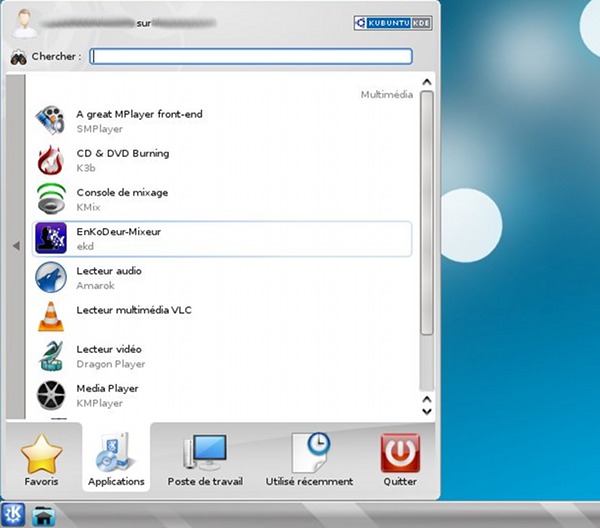Launch K3b via its flame icon
The height and width of the screenshot is (528, 600).
pos(51,160)
